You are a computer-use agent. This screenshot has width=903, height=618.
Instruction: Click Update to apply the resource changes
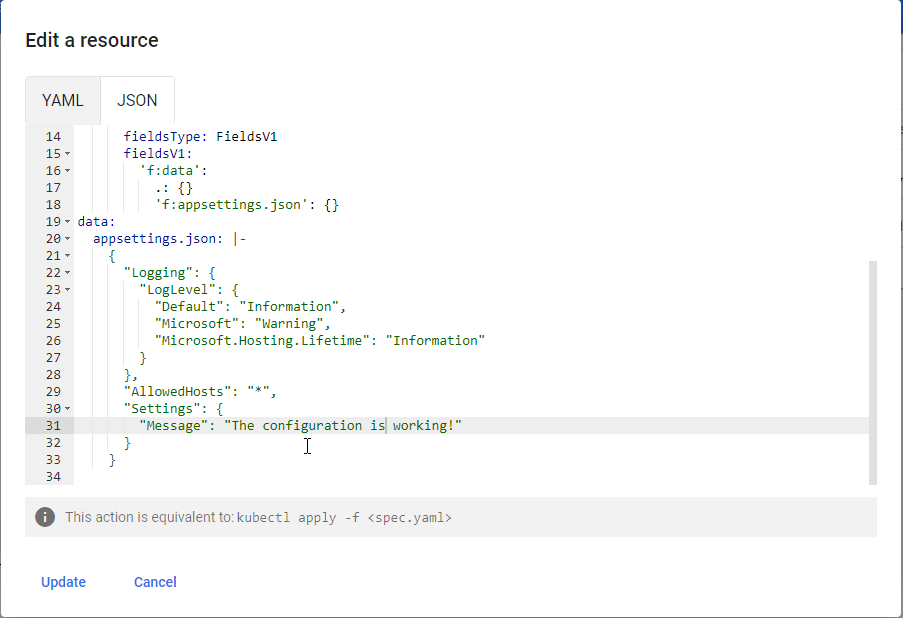63,582
